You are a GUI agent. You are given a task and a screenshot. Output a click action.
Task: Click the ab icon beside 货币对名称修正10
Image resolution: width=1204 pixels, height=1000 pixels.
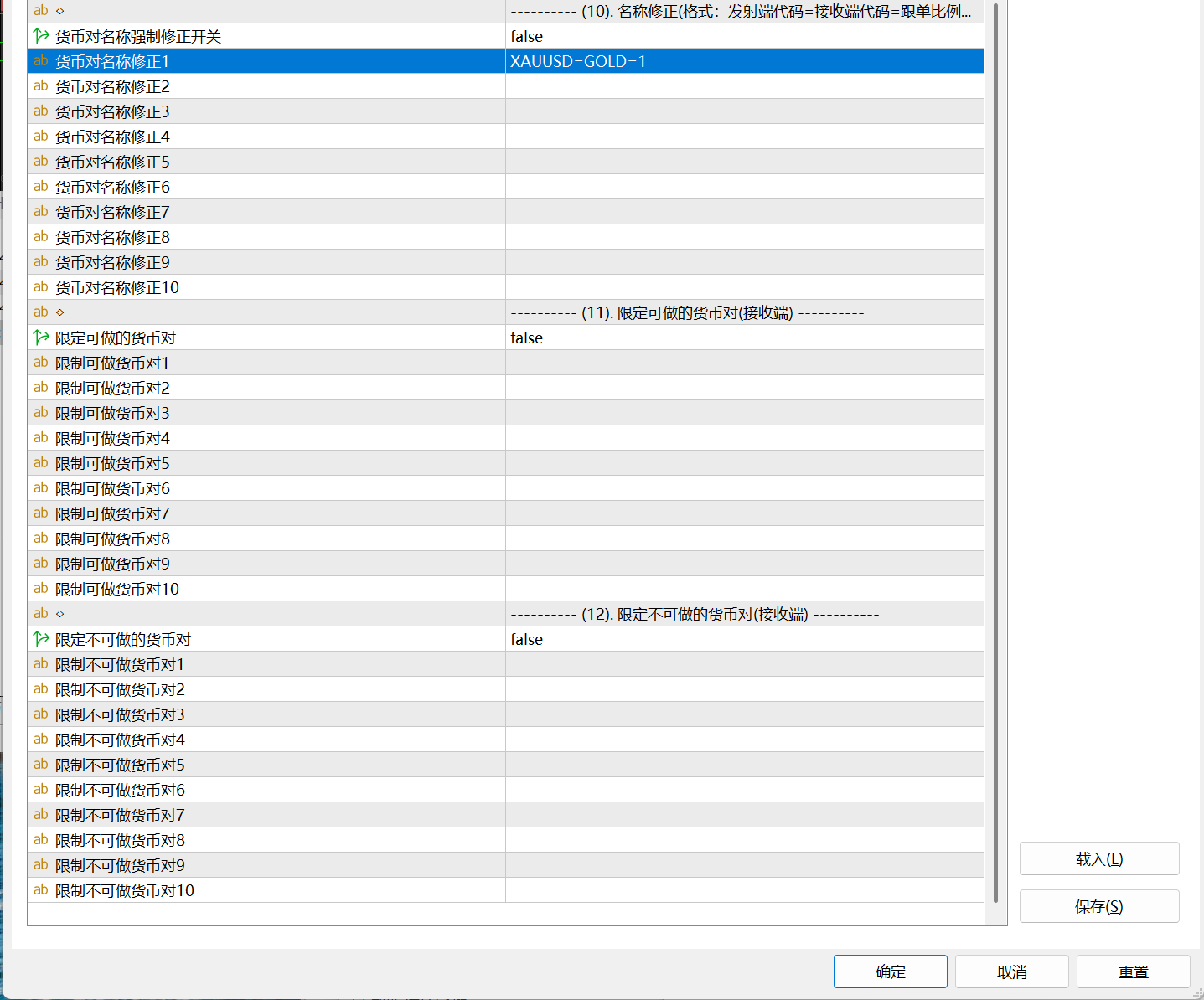click(41, 287)
